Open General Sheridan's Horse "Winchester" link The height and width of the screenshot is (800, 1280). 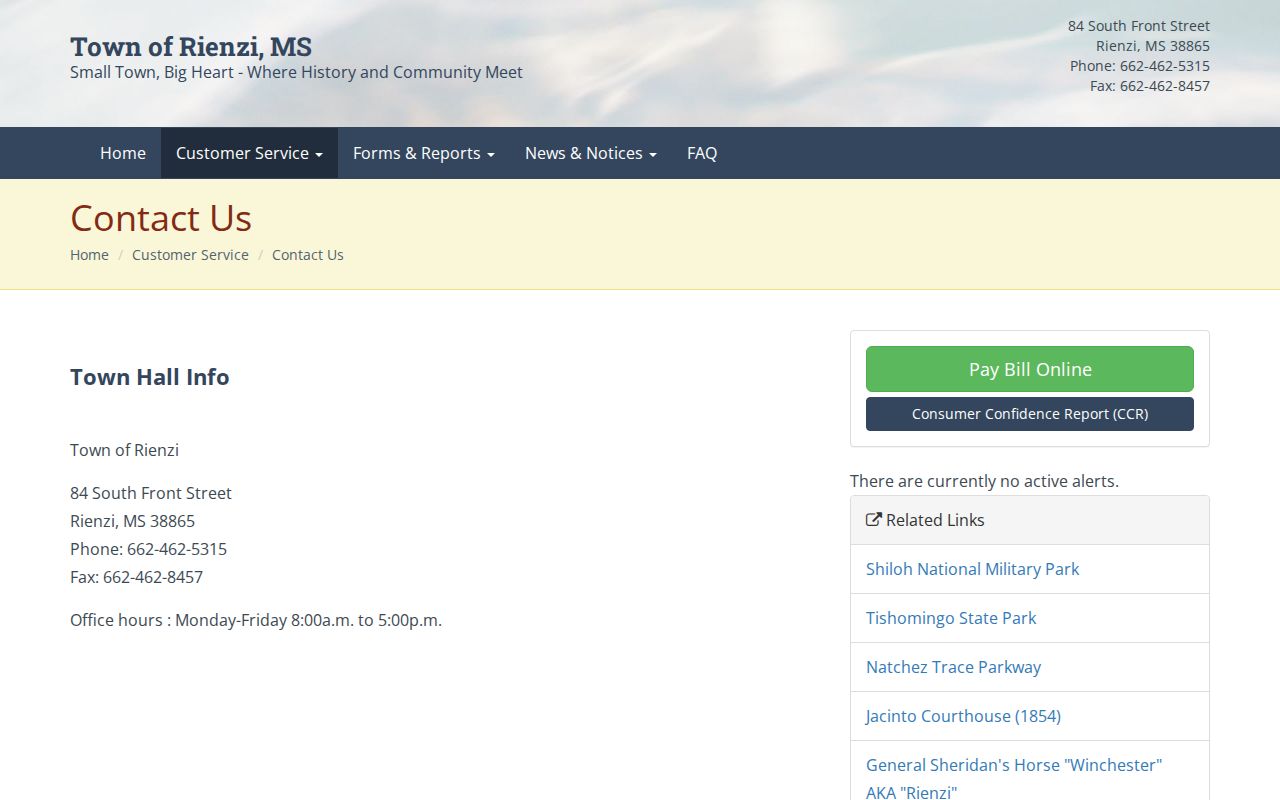tap(1014, 778)
